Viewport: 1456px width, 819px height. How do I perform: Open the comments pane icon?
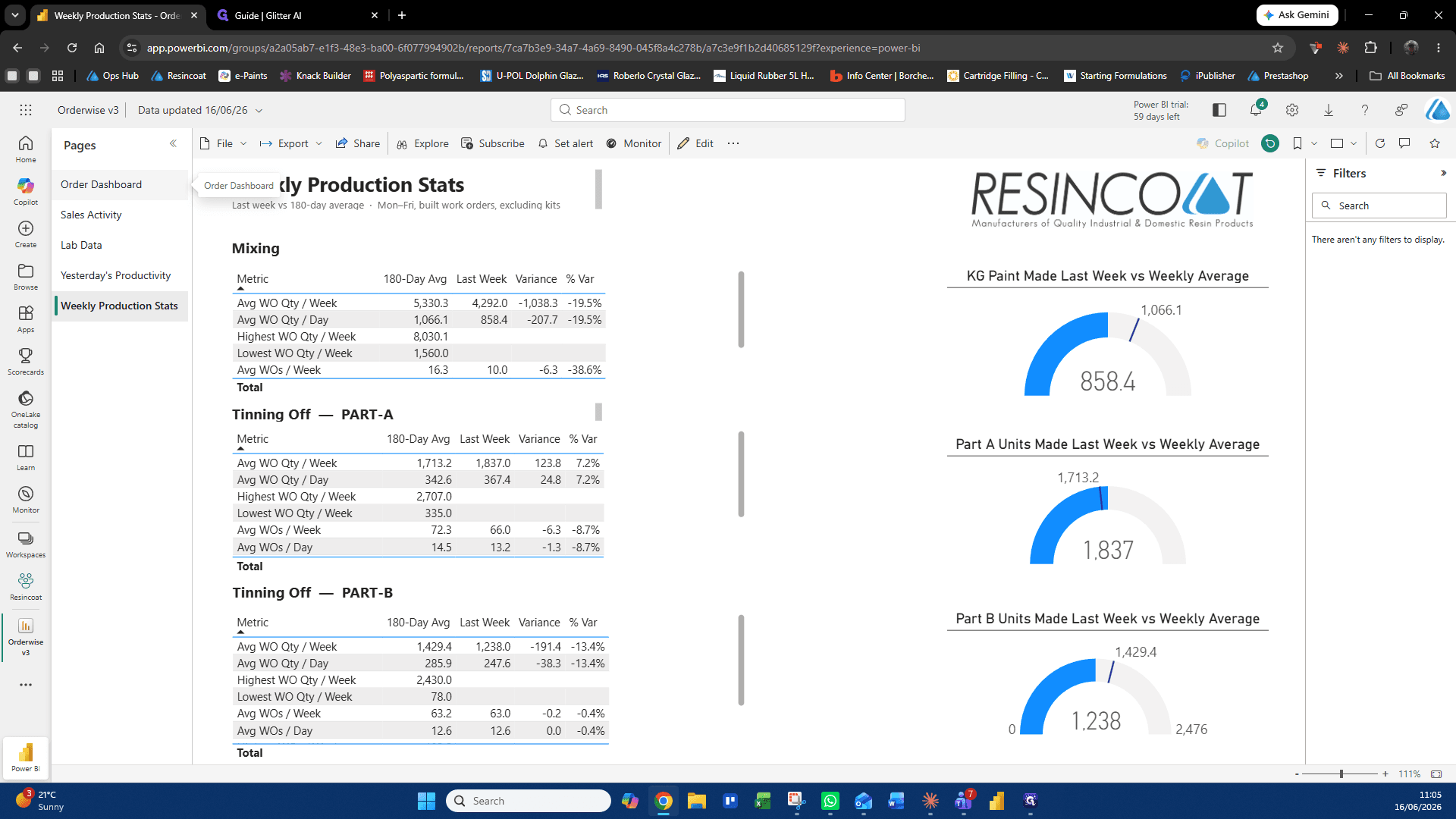1404,143
